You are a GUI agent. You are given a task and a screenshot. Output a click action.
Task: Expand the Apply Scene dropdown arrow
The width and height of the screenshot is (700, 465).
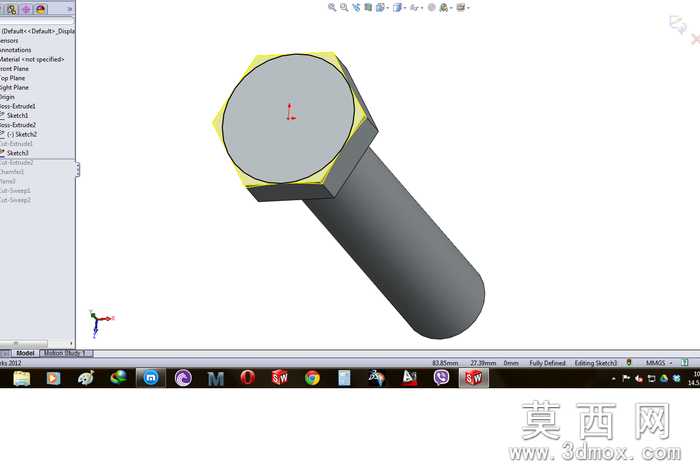tap(451, 8)
